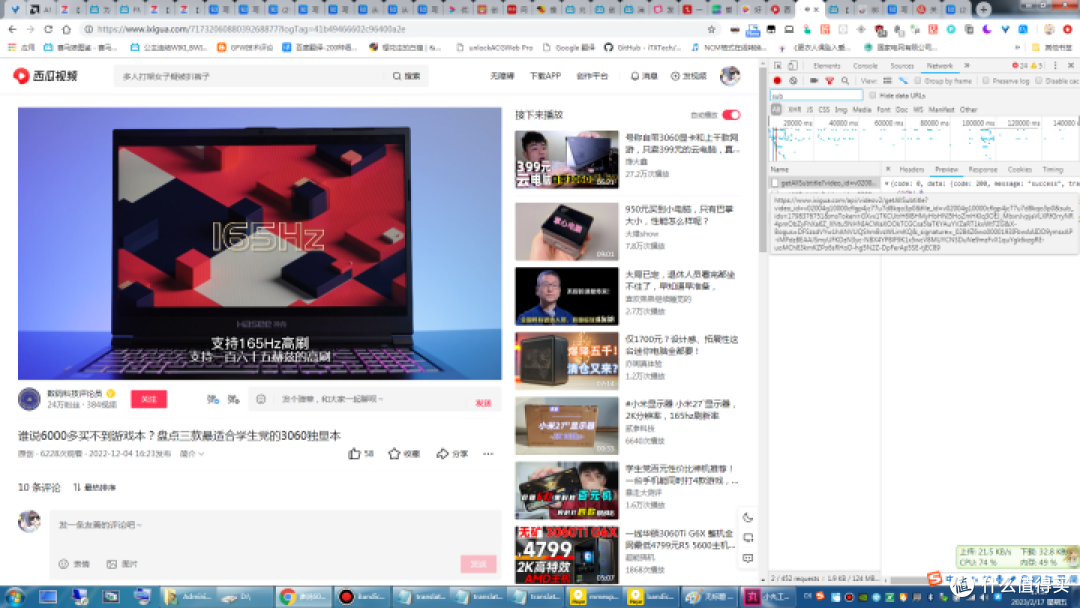1080x608 pixels.
Task: Open the comment sort order option
Action: click(94, 488)
